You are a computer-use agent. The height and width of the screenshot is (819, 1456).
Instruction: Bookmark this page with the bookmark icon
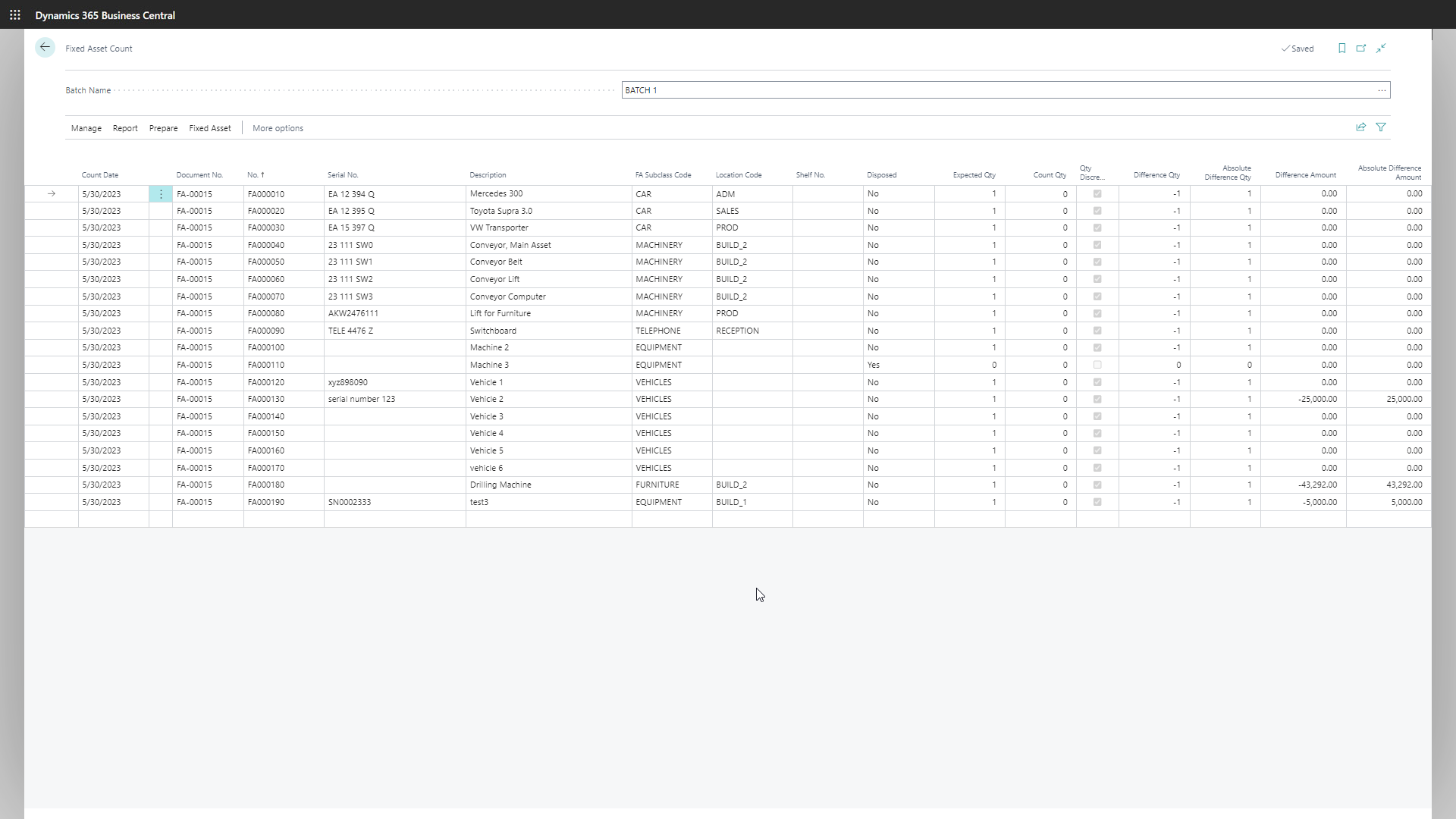pos(1341,48)
